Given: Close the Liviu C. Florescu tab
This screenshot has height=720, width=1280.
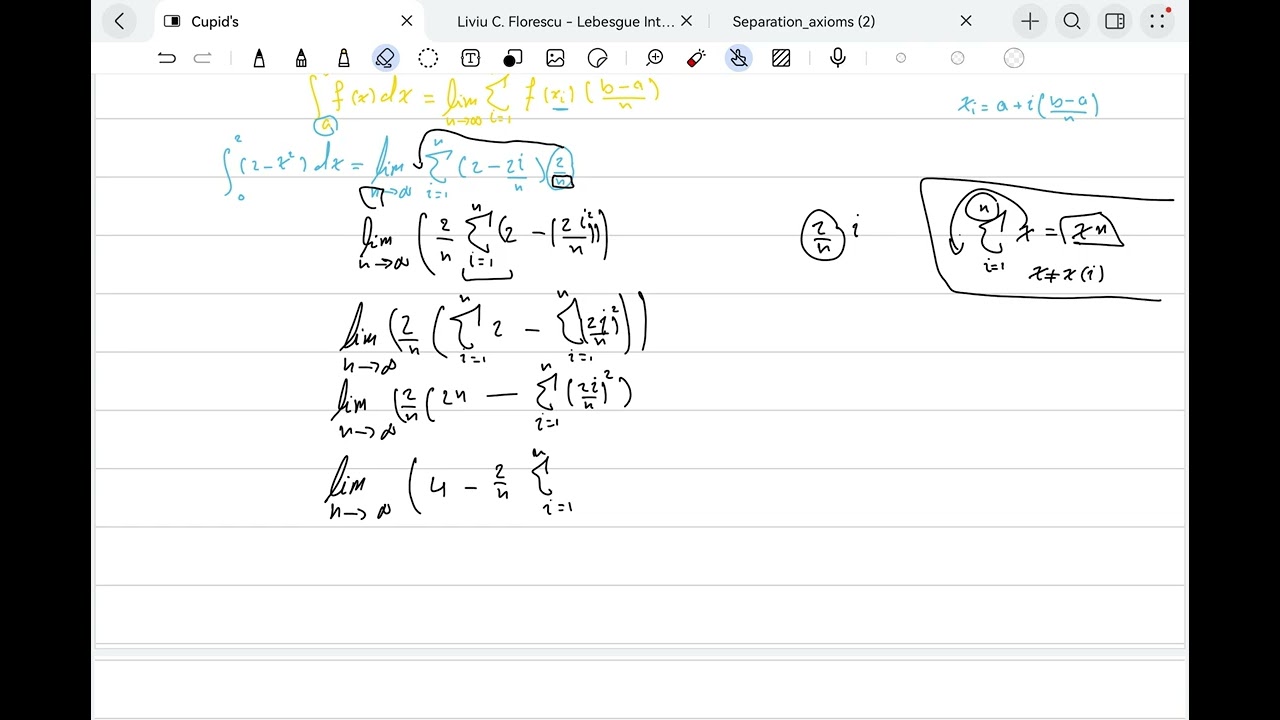Looking at the screenshot, I should pyautogui.click(x=686, y=21).
